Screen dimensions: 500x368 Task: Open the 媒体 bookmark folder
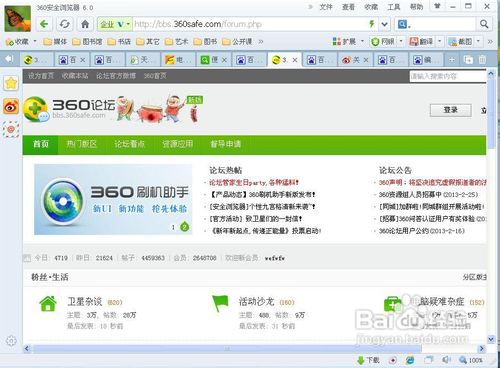pos(55,42)
